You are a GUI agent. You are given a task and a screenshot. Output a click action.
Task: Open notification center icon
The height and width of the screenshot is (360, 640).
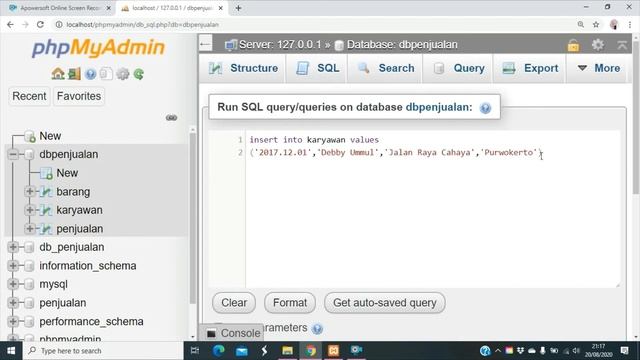point(624,350)
